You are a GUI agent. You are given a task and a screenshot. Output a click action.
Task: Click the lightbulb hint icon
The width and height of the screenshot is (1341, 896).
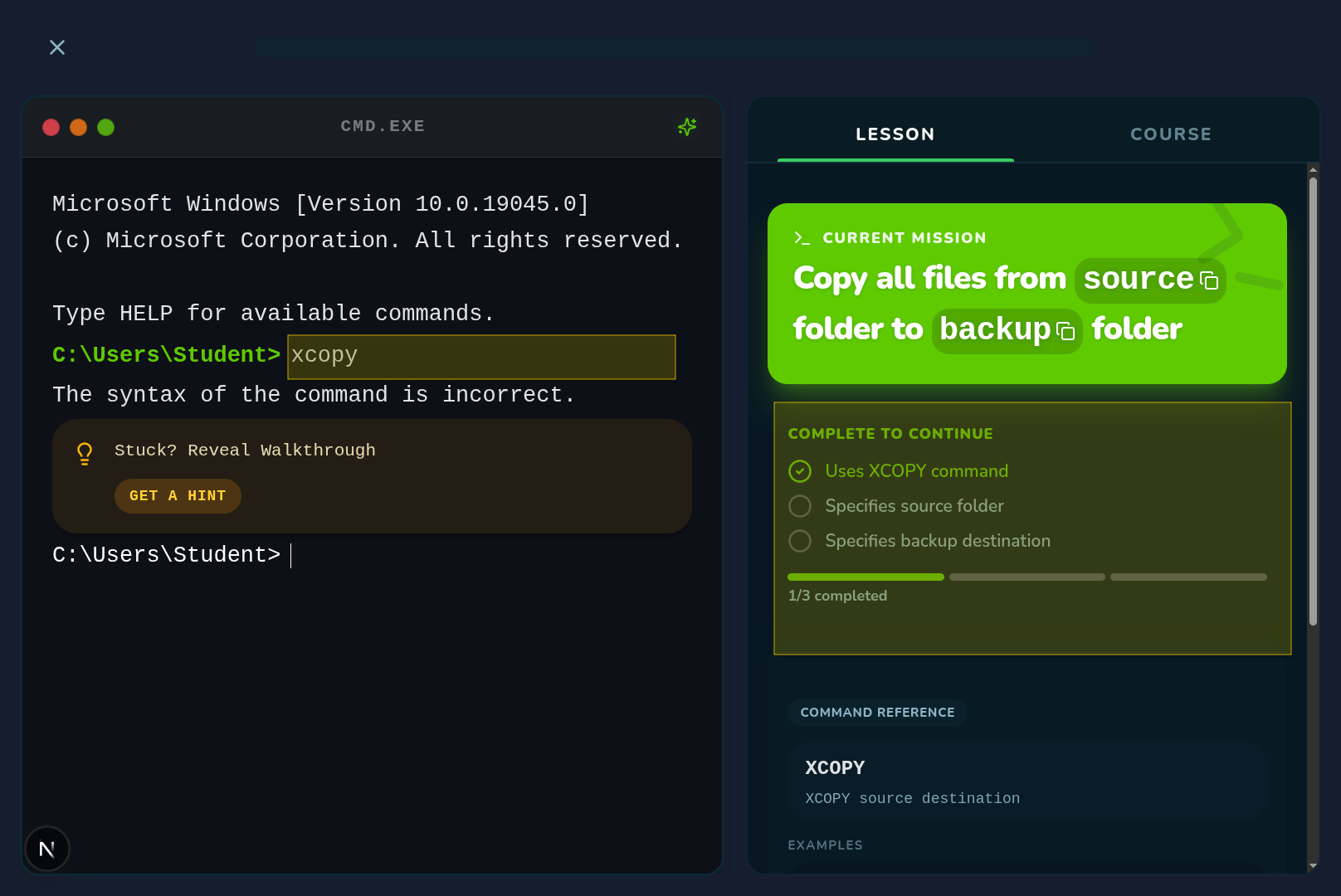(85, 454)
